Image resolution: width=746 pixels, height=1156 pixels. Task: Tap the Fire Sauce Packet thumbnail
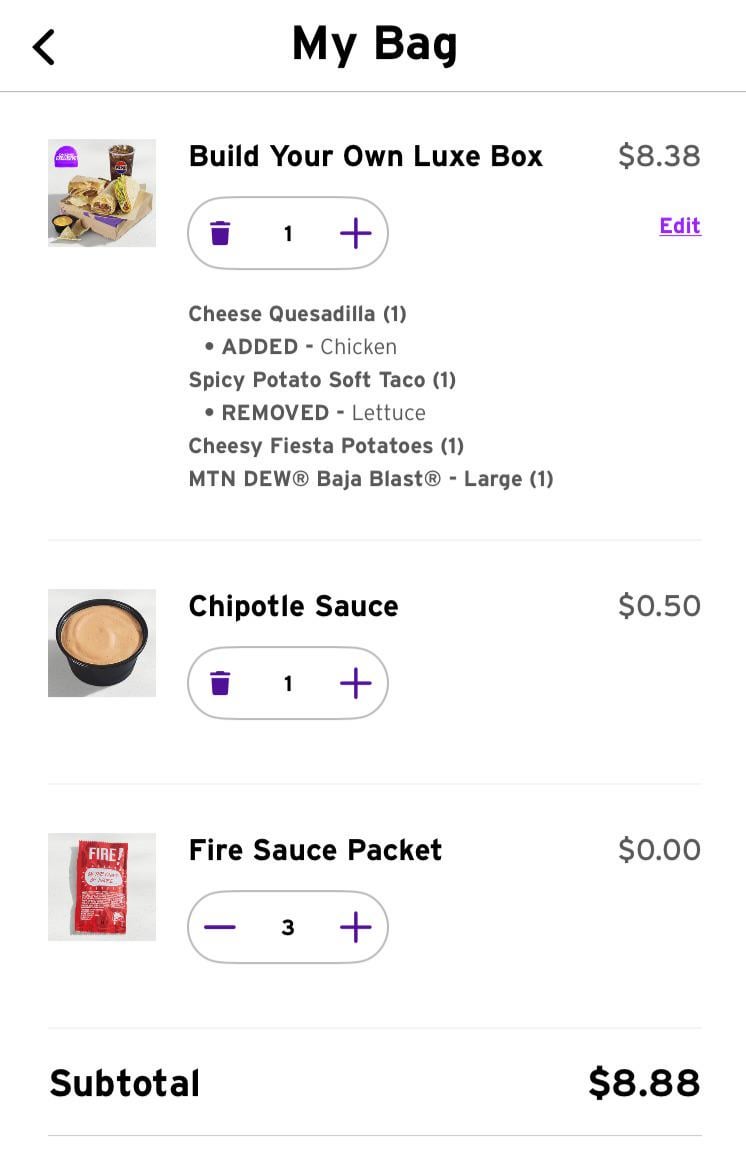pos(102,887)
